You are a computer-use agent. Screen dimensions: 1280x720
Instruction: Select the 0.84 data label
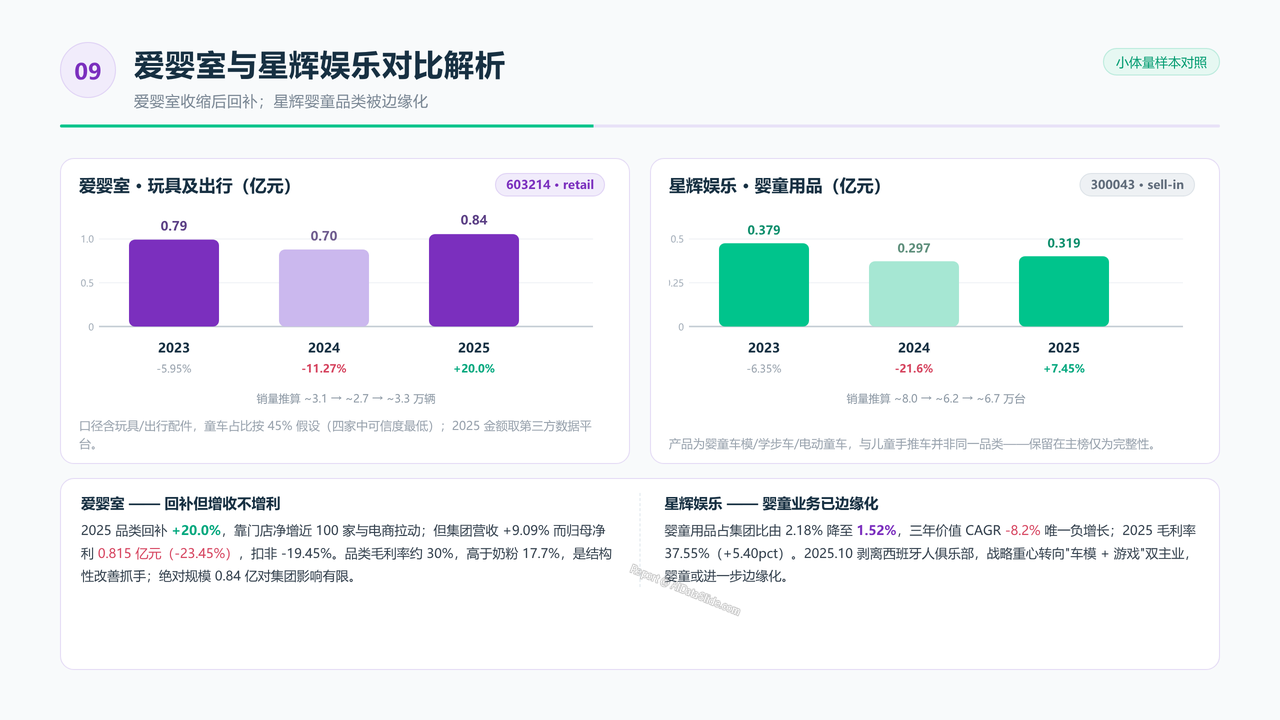click(x=474, y=220)
